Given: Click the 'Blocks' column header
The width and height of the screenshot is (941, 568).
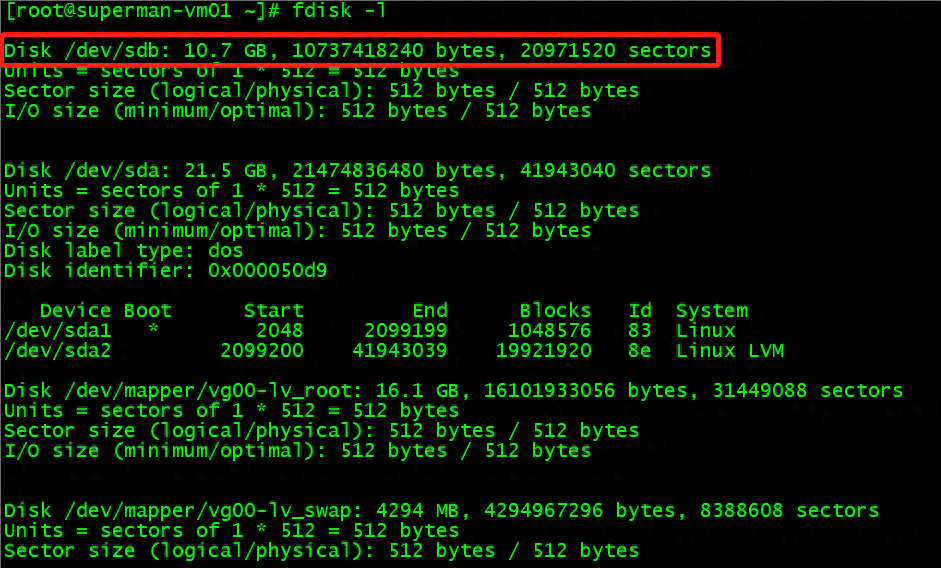Looking at the screenshot, I should click(555, 310).
